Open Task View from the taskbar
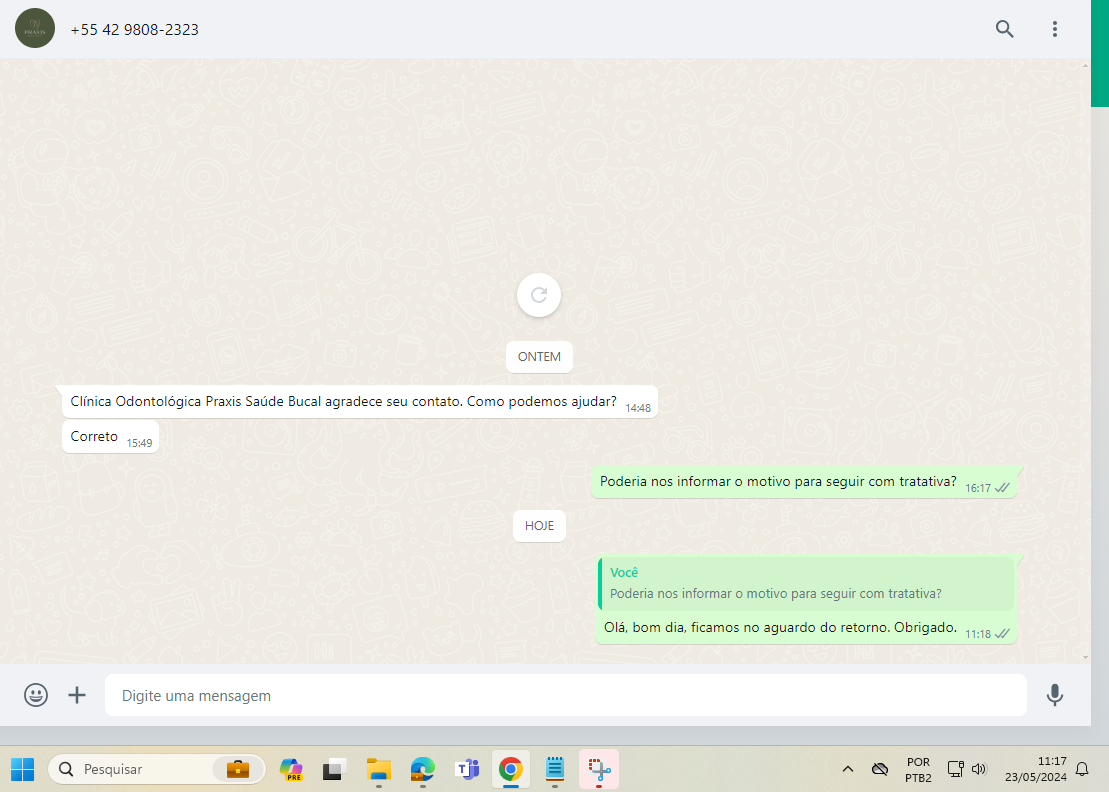 pyautogui.click(x=335, y=769)
